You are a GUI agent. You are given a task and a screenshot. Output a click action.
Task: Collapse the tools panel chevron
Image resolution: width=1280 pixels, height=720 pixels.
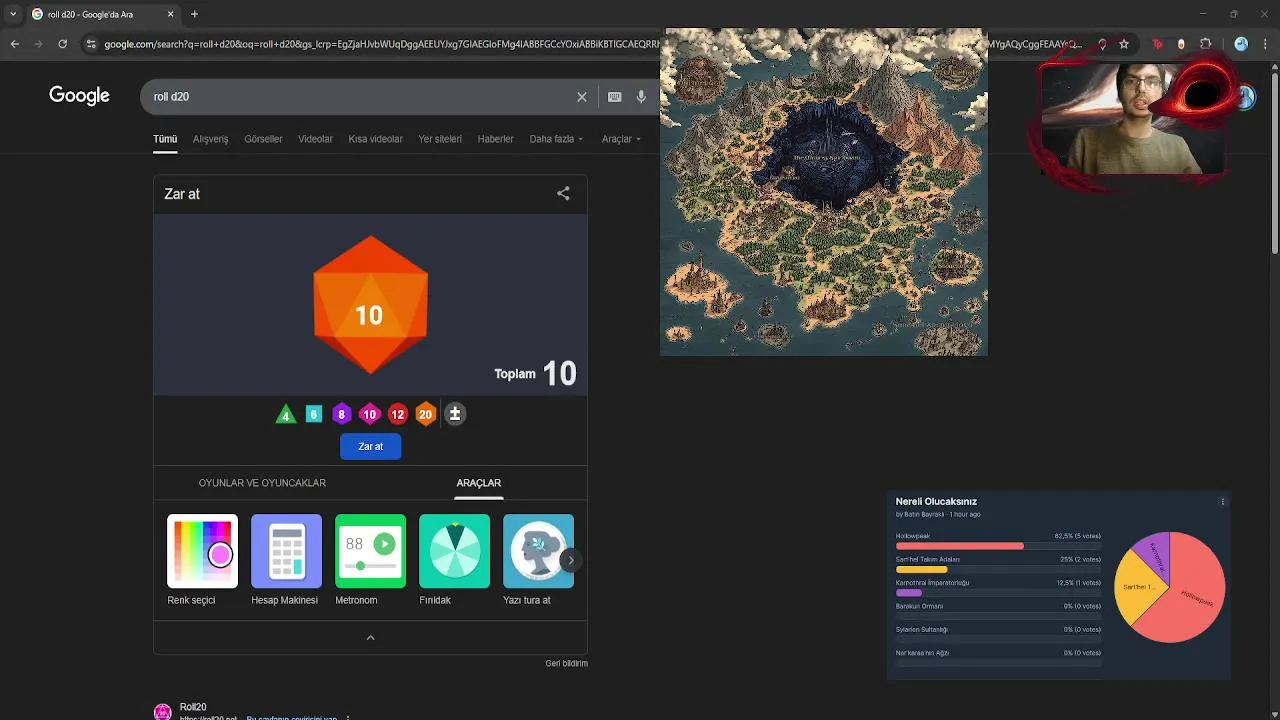point(370,638)
